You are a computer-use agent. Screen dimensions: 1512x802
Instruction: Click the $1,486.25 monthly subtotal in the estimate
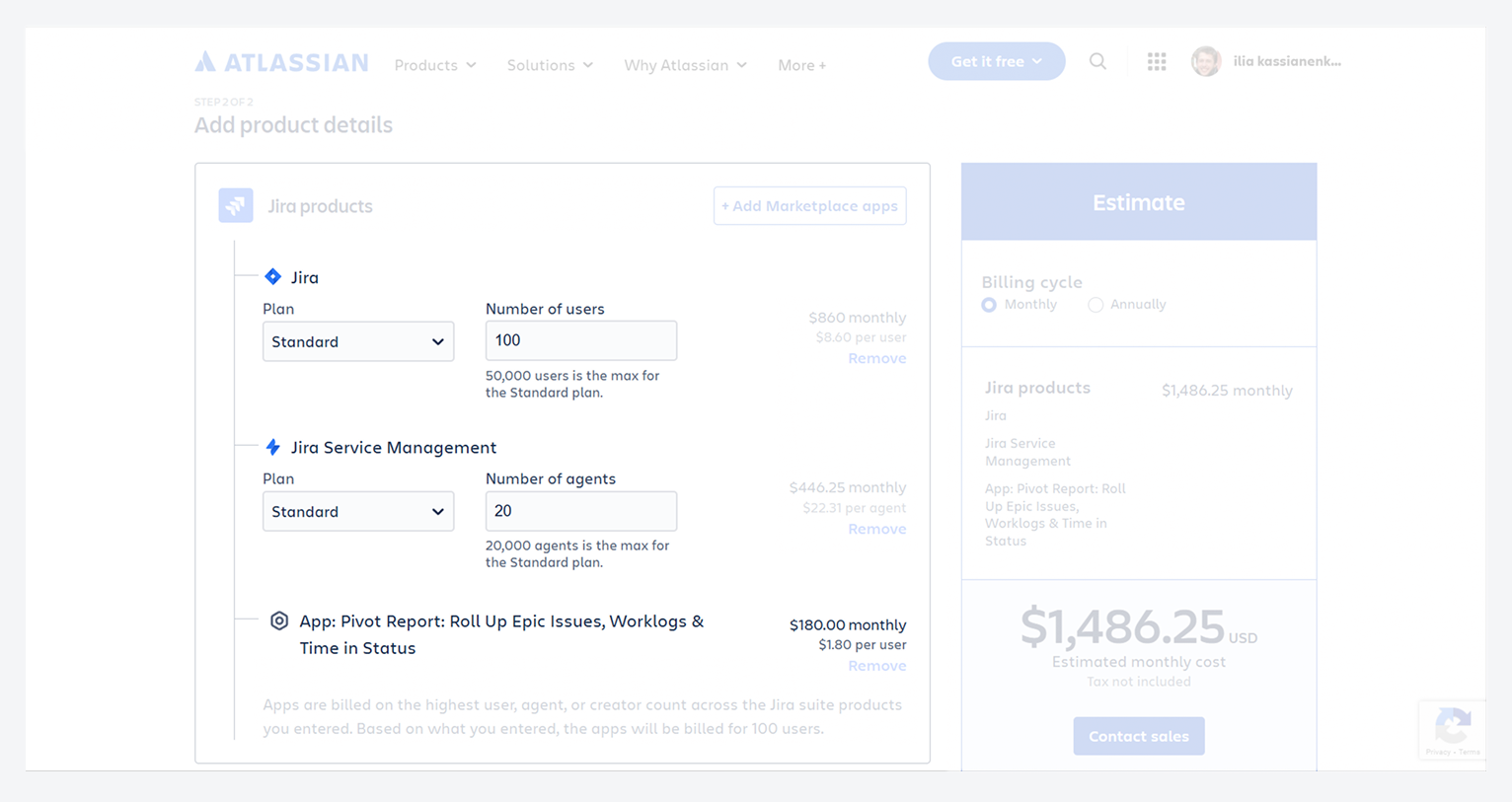pyautogui.click(x=1227, y=391)
